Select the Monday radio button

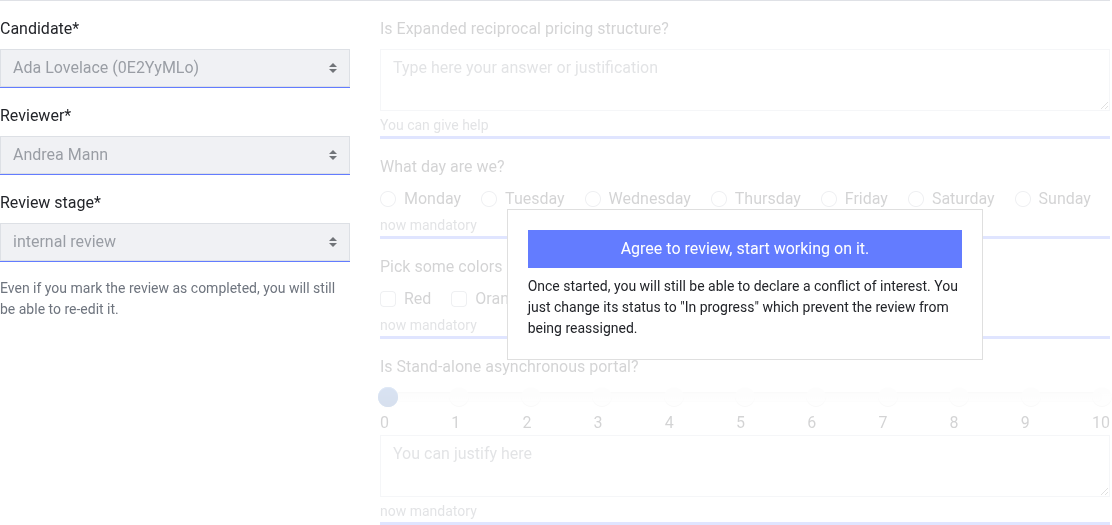pos(389,199)
